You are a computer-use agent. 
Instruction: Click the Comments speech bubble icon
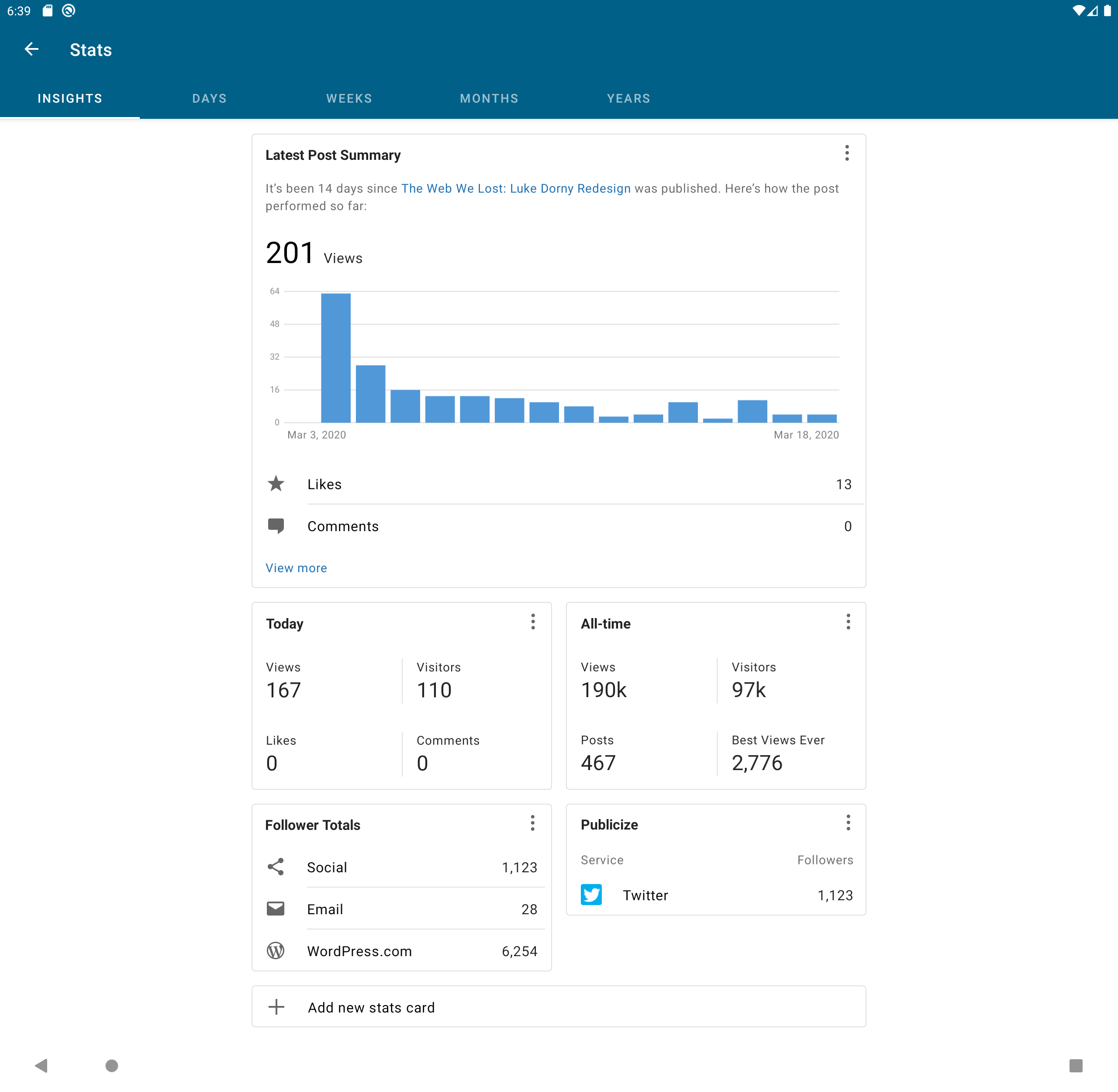pyautogui.click(x=276, y=526)
